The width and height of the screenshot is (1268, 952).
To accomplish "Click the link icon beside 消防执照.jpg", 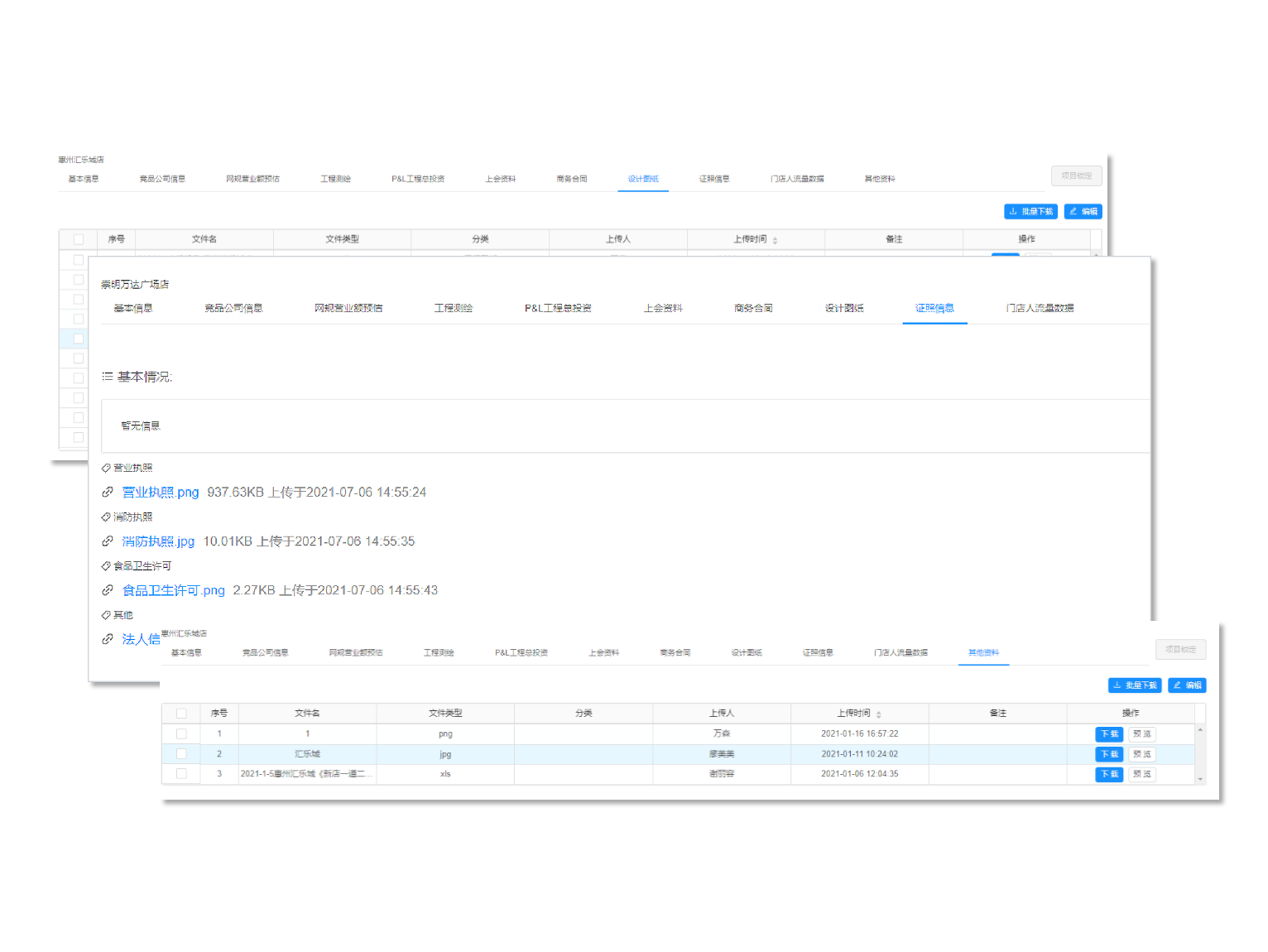I will 108,541.
